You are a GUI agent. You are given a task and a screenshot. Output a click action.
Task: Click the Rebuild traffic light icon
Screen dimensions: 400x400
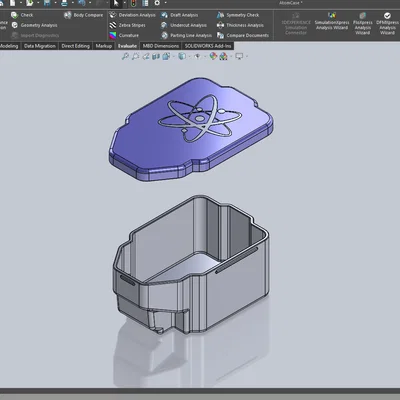134,3
